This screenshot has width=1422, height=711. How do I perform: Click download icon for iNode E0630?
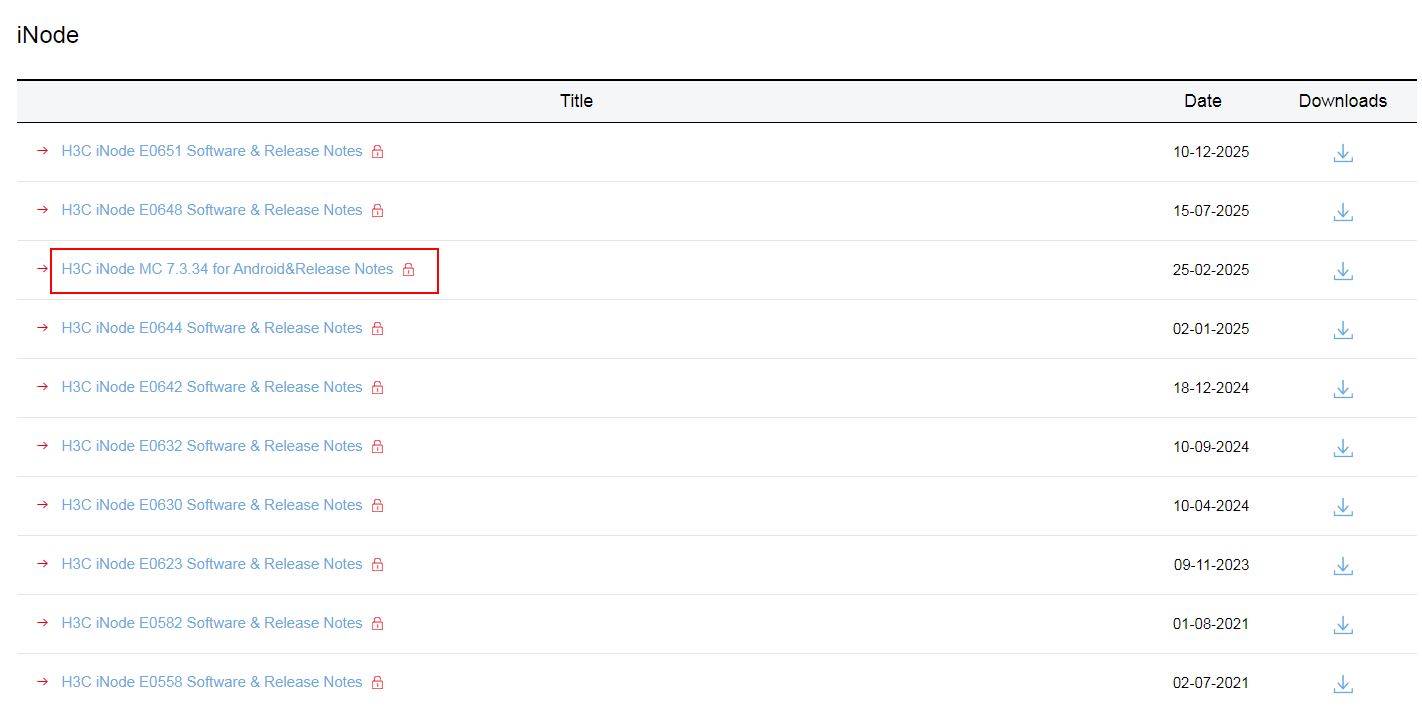point(1343,507)
